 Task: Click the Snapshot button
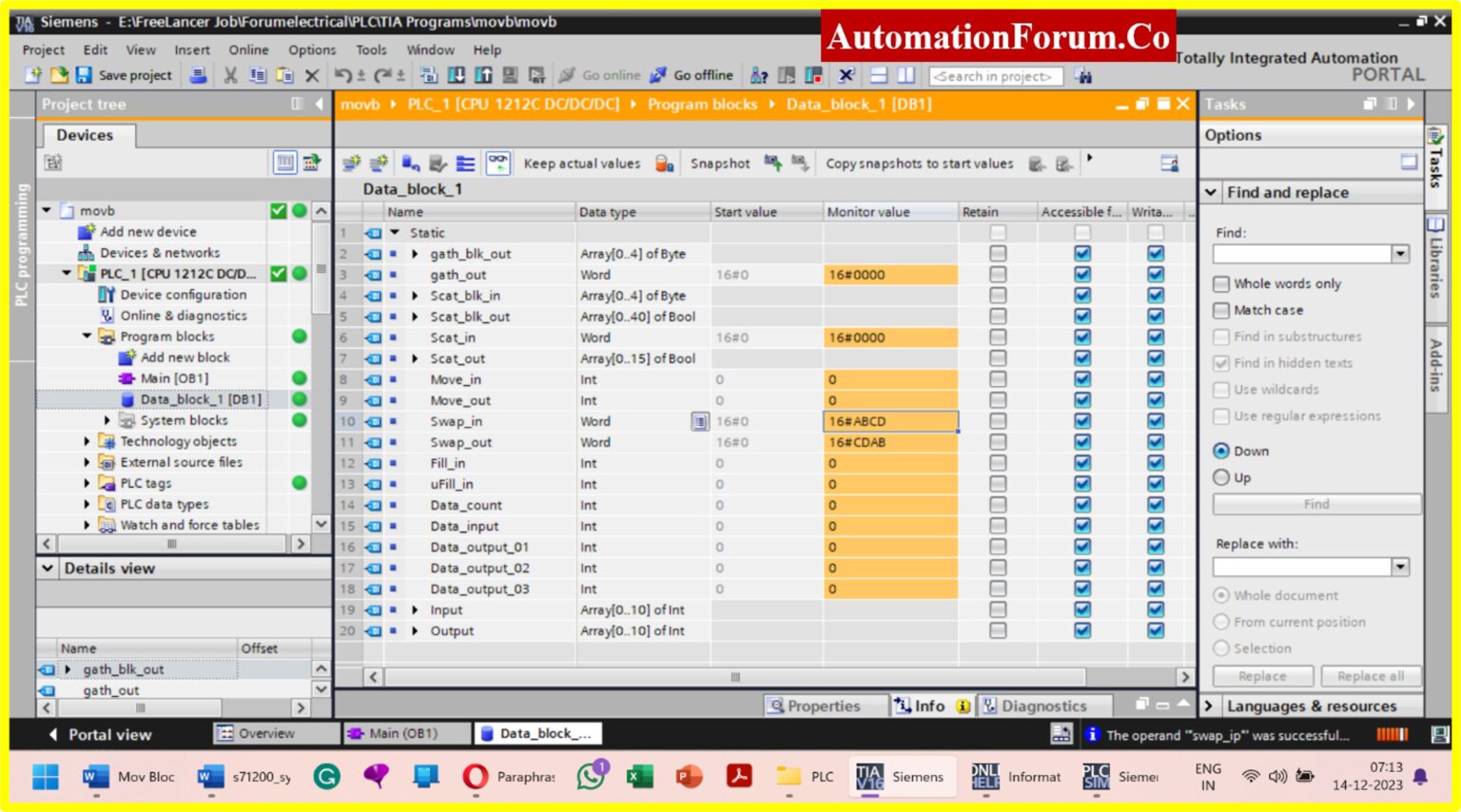719,164
